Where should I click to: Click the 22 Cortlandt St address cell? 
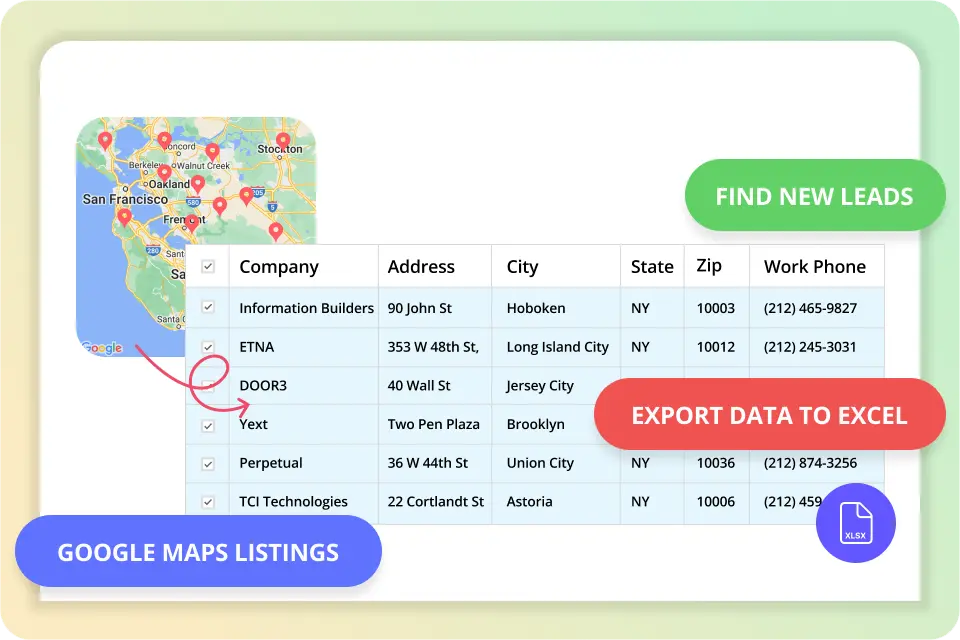click(x=435, y=502)
